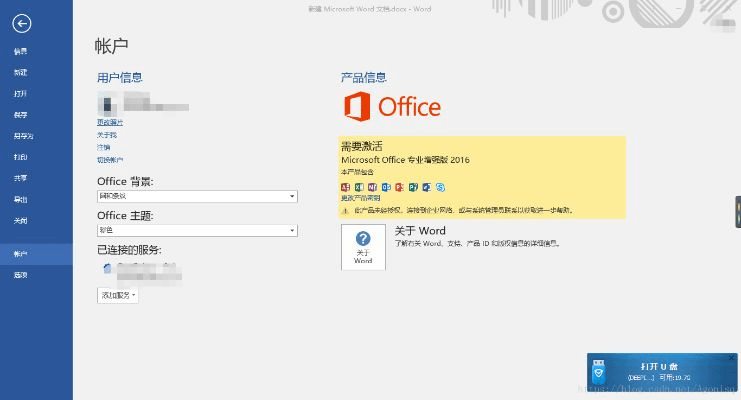
Task: Click the cloud icon under connected services
Action: click(107, 268)
